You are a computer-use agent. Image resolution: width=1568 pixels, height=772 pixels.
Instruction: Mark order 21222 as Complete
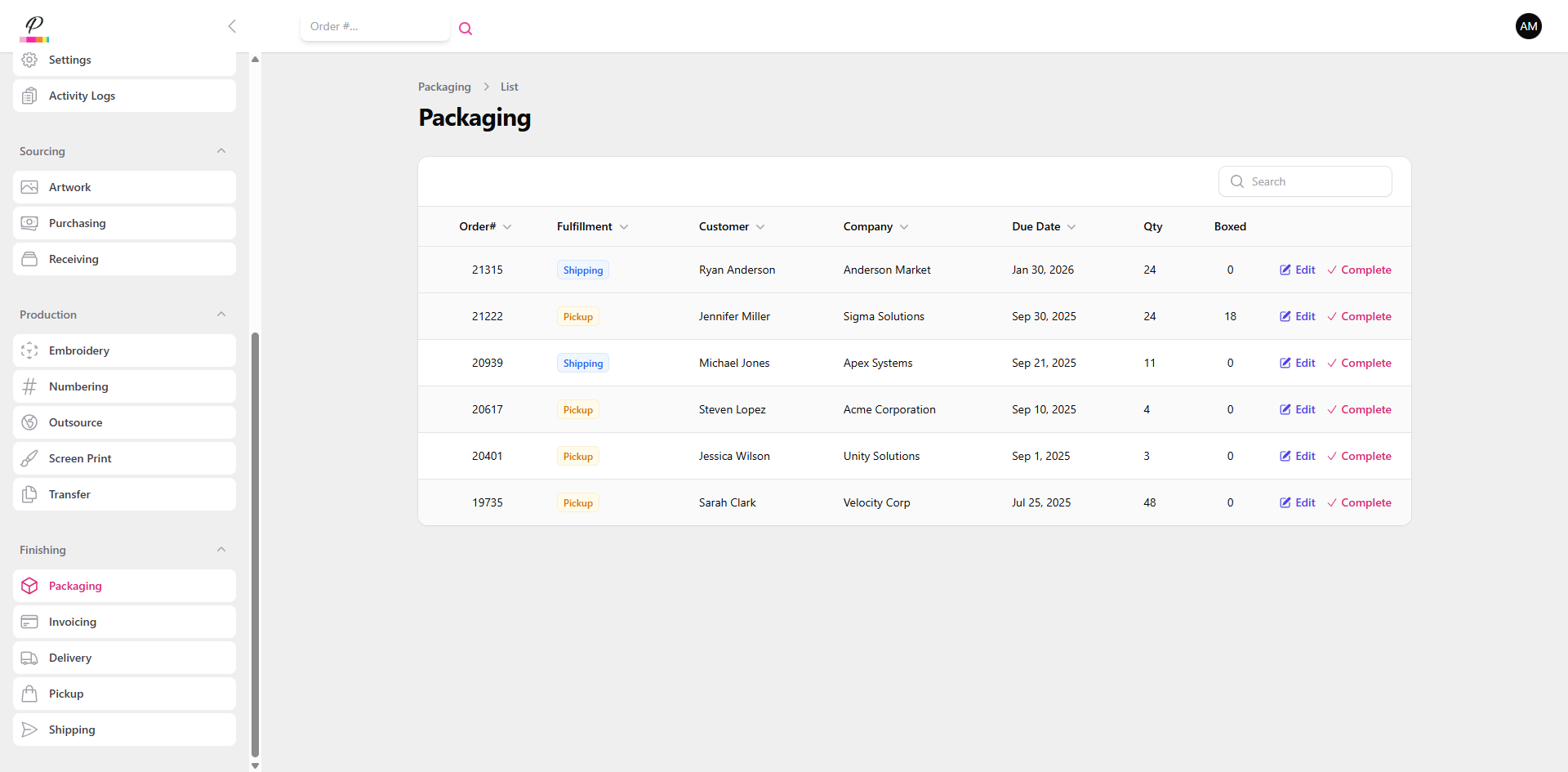coord(1359,316)
